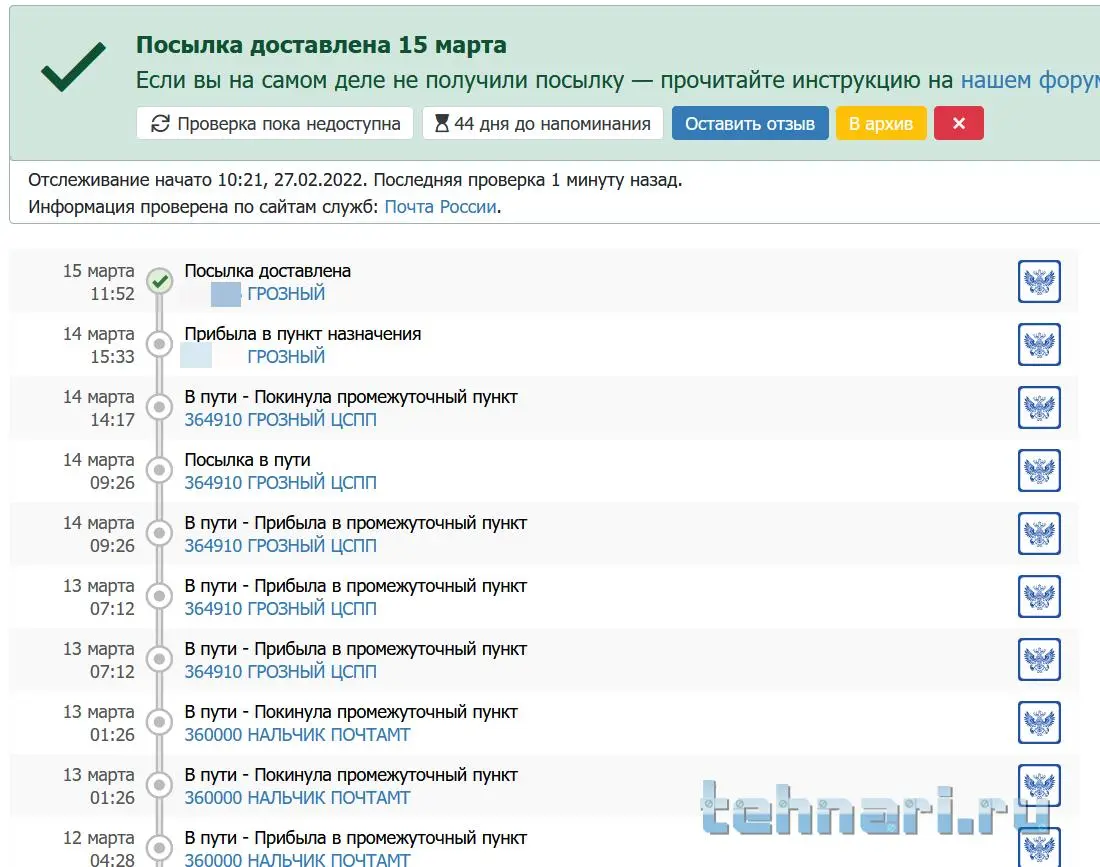1100x867 pixels.
Task: Click the timeline dot beside 'Посылка в пути'
Action: click(160, 470)
